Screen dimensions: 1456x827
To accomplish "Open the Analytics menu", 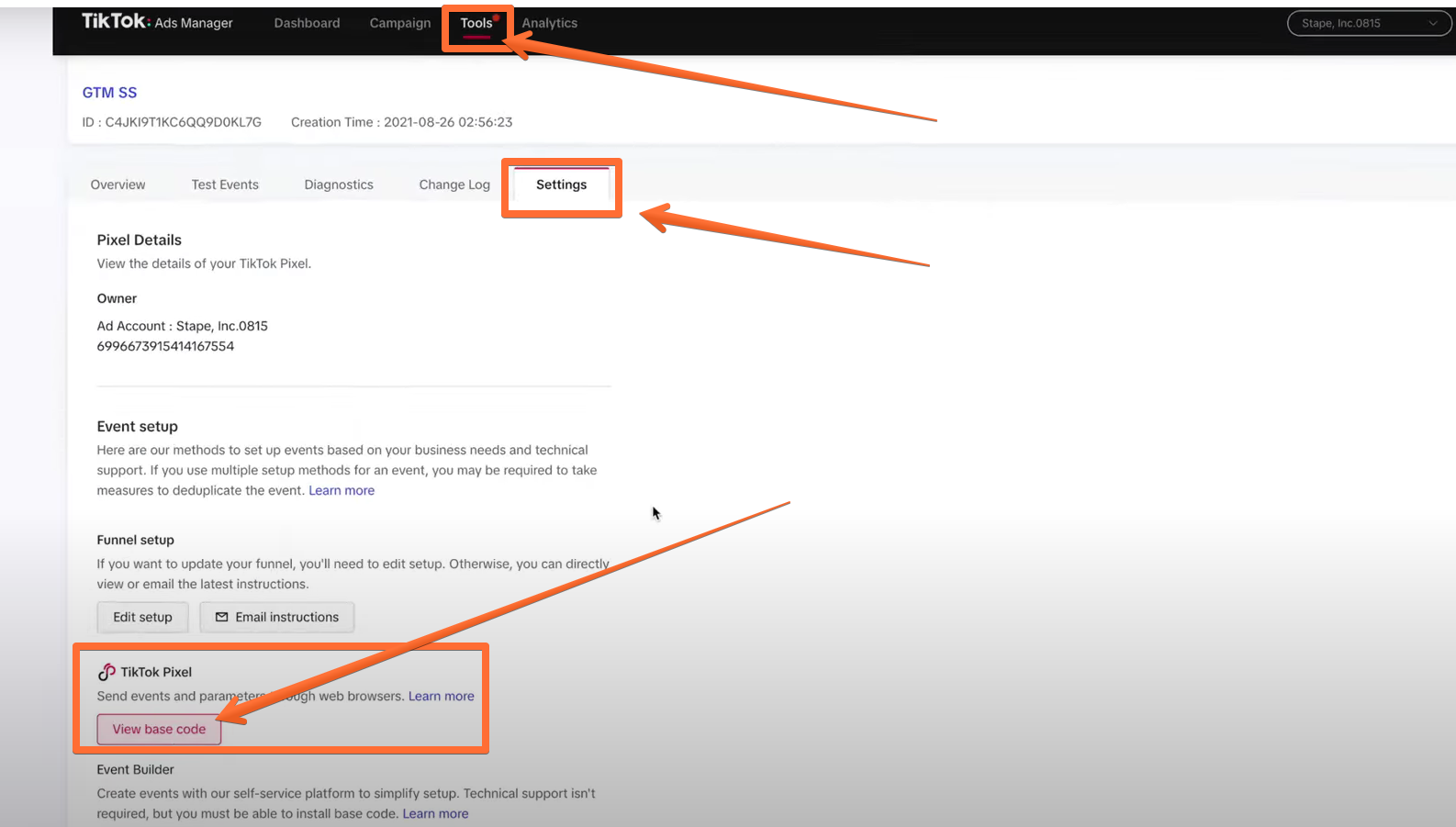I will coord(550,23).
